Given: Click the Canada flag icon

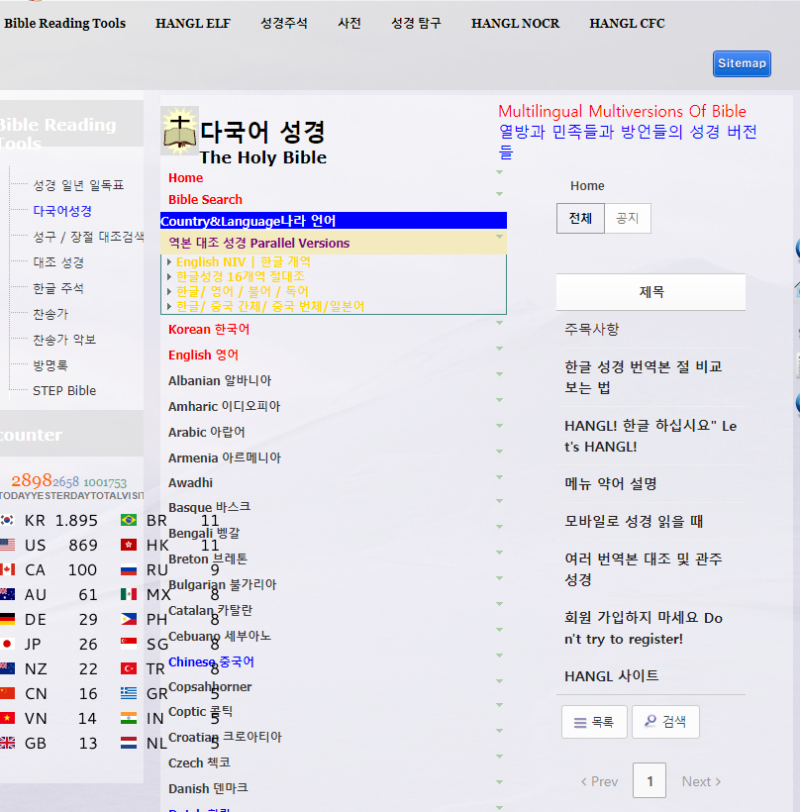Looking at the screenshot, I should 7,570.
